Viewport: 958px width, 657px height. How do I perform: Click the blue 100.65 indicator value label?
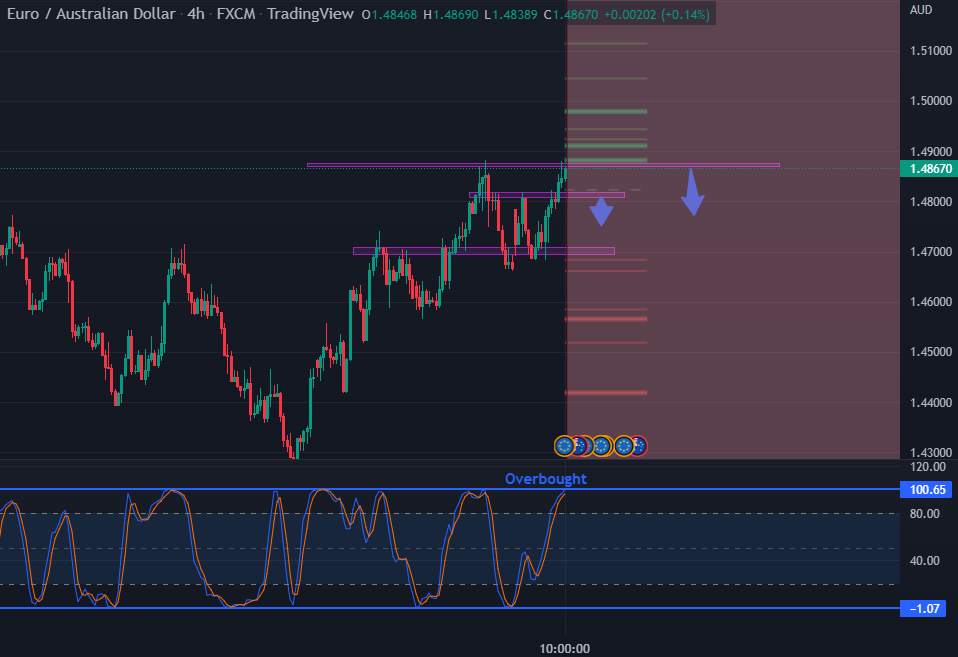click(x=927, y=490)
